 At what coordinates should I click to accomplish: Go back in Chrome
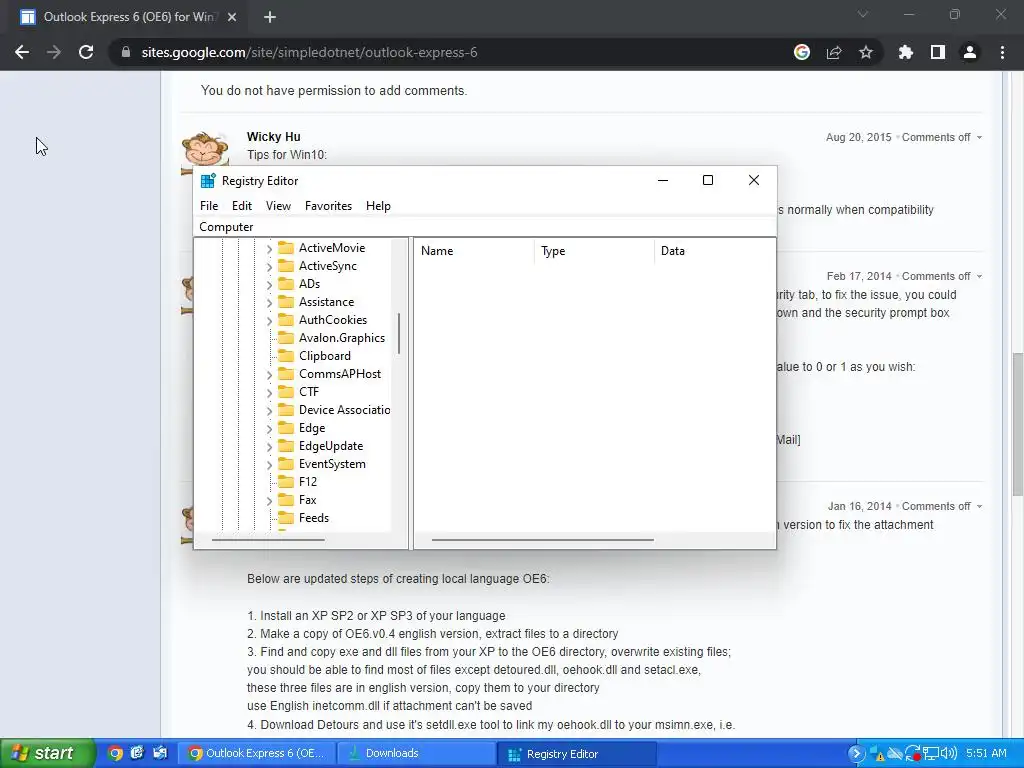[x=22, y=52]
